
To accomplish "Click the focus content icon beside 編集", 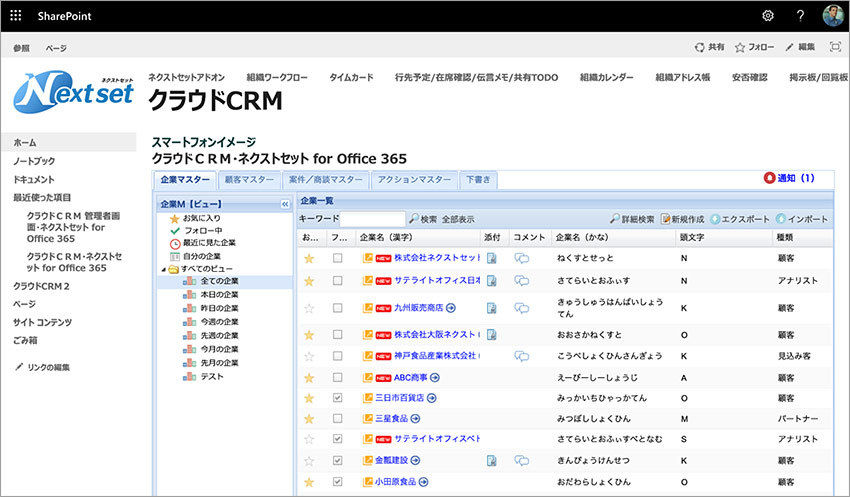I will 835,47.
